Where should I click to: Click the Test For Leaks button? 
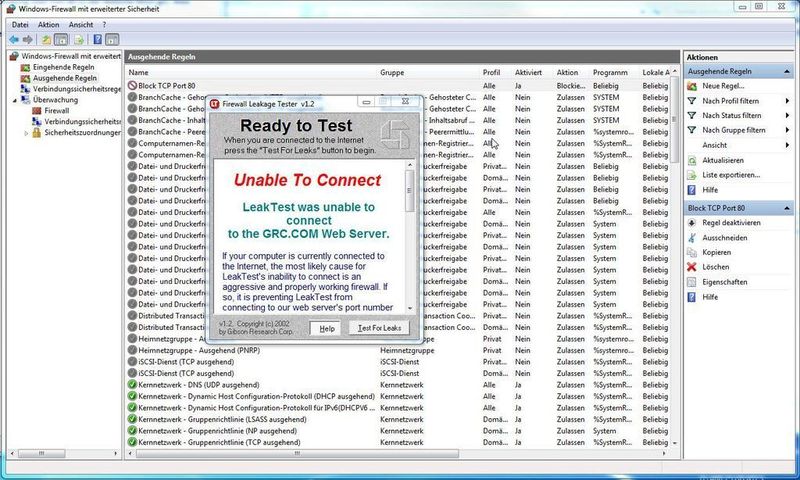tap(379, 328)
